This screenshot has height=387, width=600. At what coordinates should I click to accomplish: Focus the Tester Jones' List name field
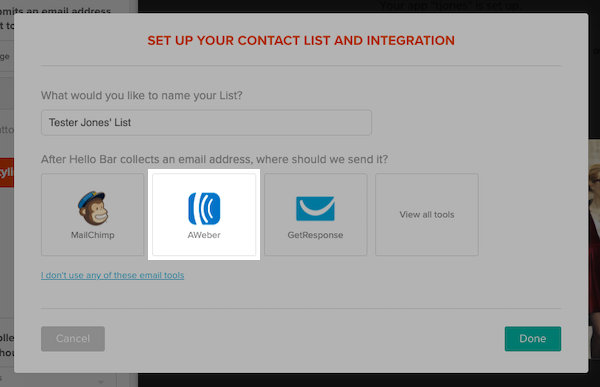tap(206, 122)
